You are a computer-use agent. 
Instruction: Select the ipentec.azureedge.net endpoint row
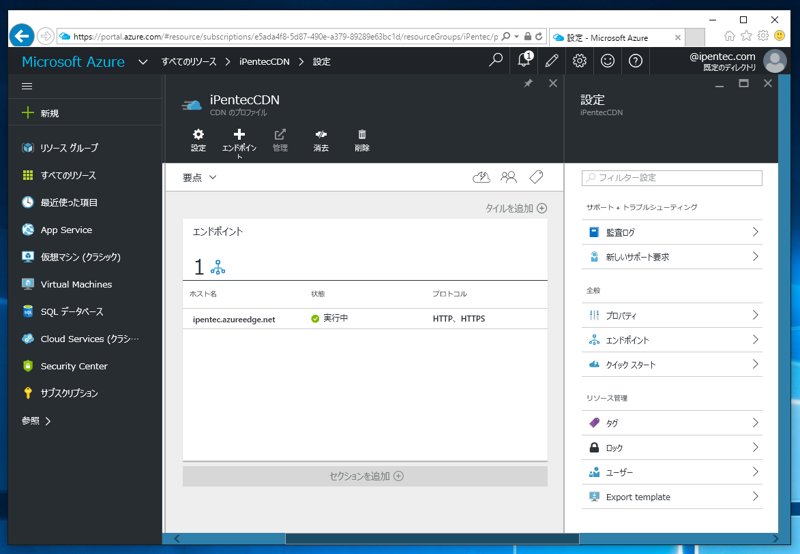[x=365, y=319]
